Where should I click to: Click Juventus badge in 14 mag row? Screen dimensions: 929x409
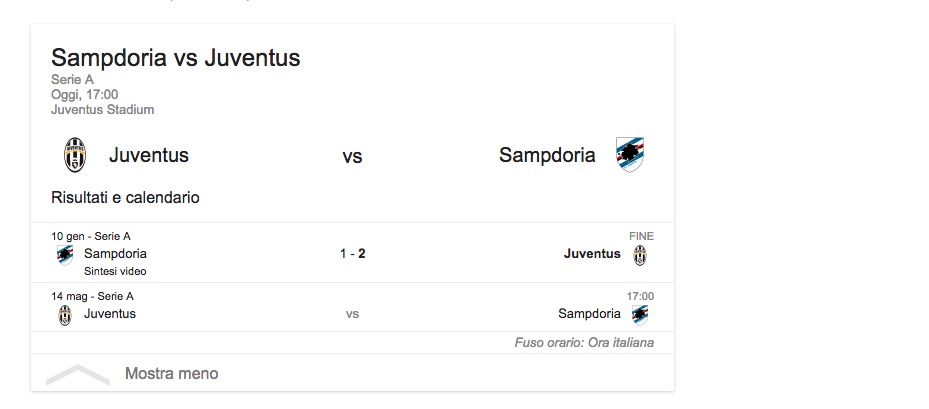coord(65,315)
